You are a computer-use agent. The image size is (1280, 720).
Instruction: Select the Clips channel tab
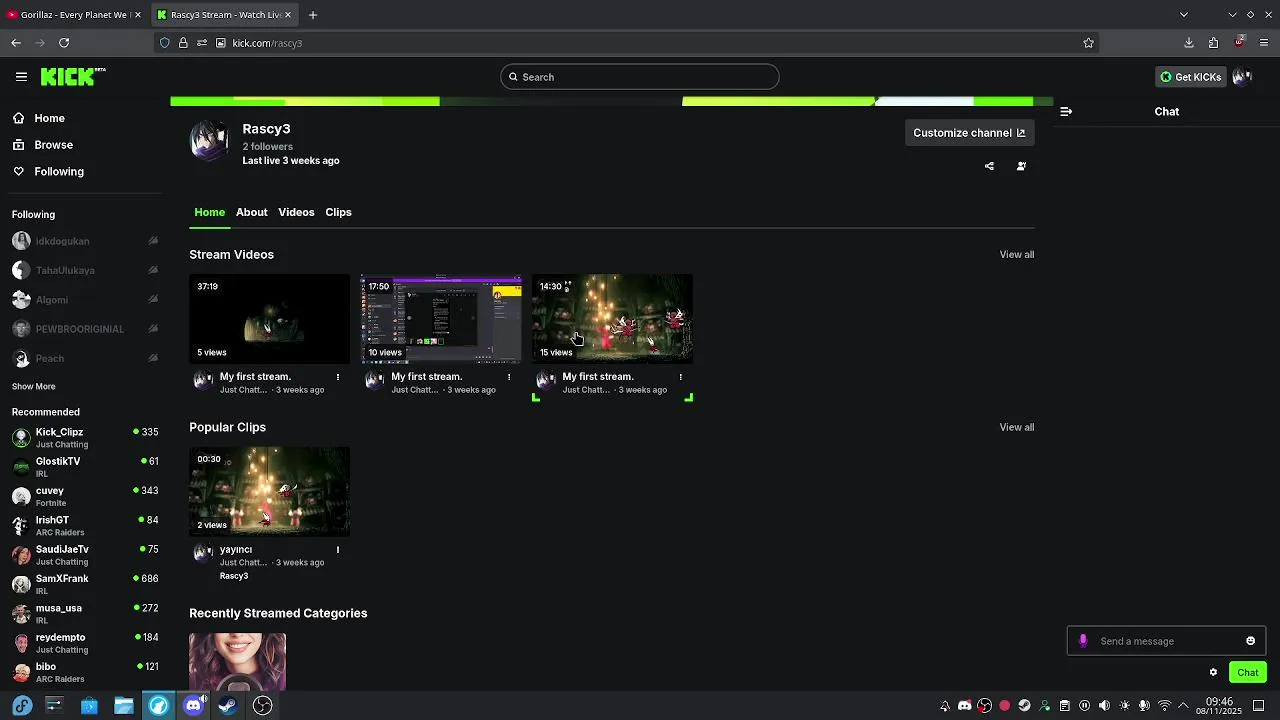click(338, 212)
